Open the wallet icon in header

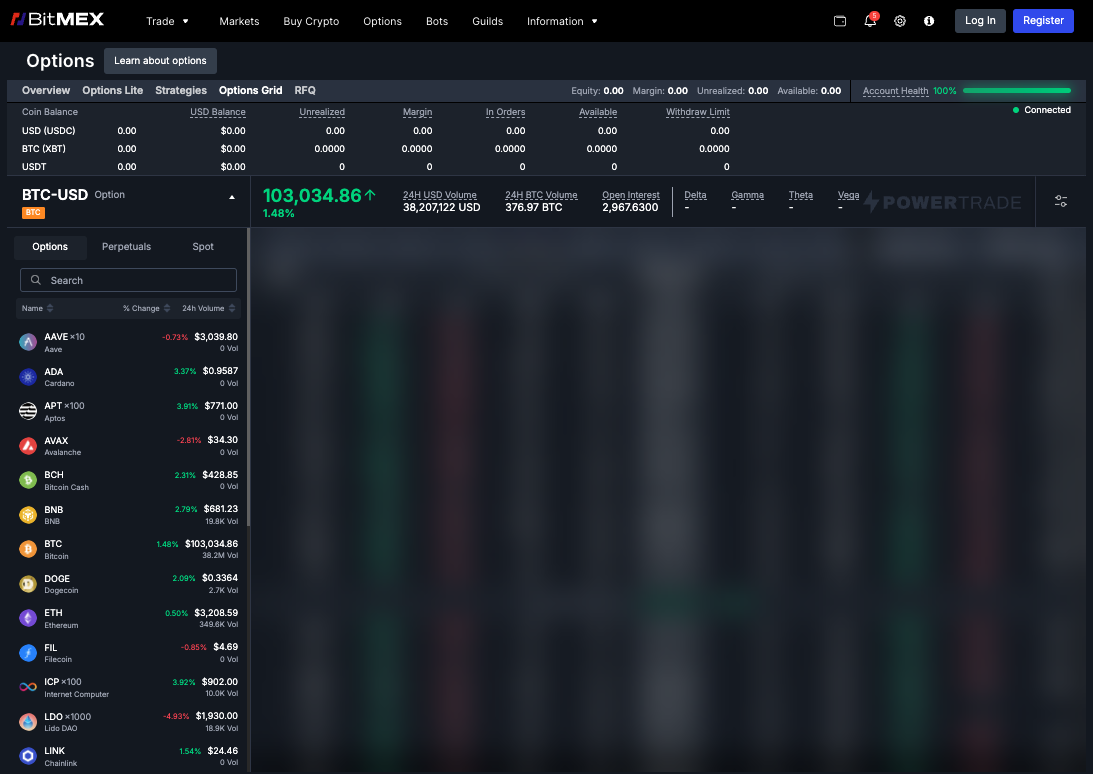840,21
